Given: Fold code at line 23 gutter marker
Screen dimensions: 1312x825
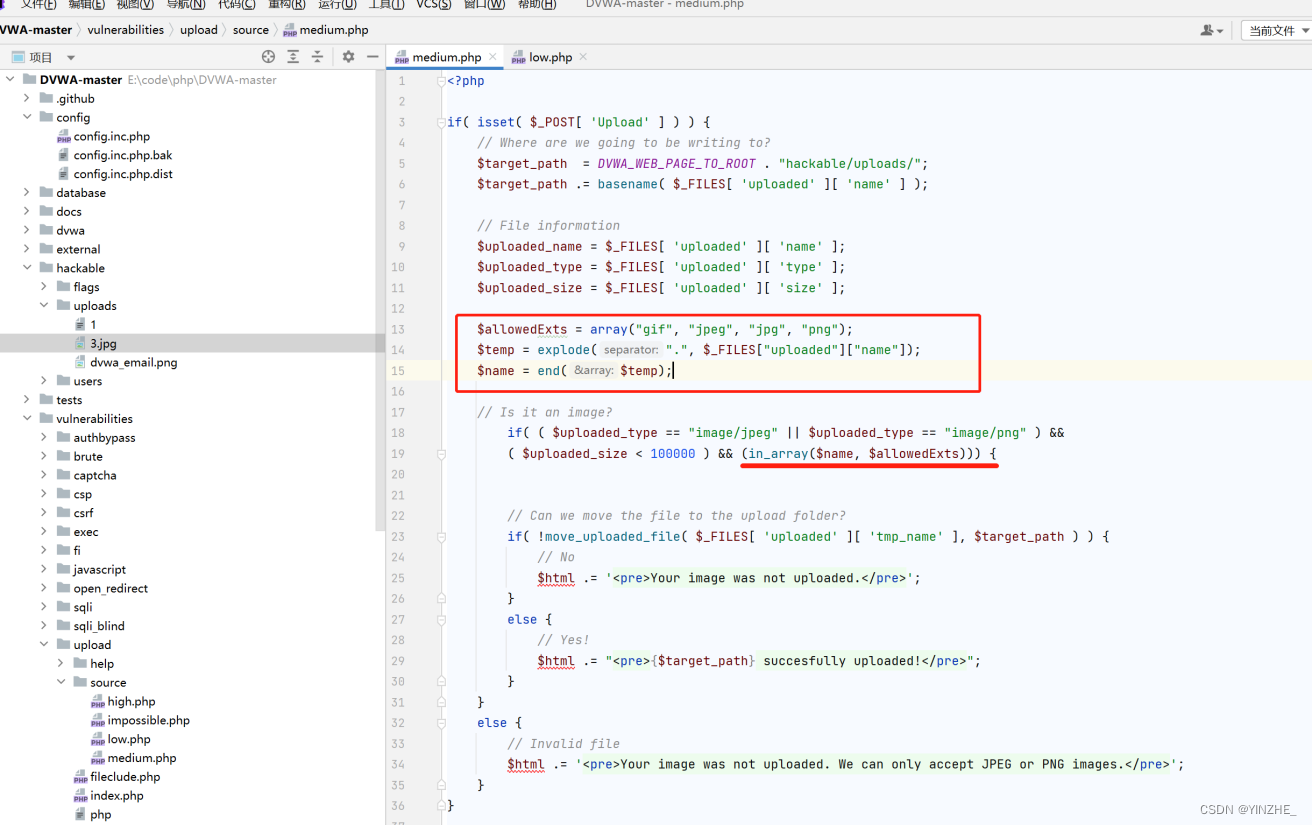Looking at the screenshot, I should coord(441,537).
